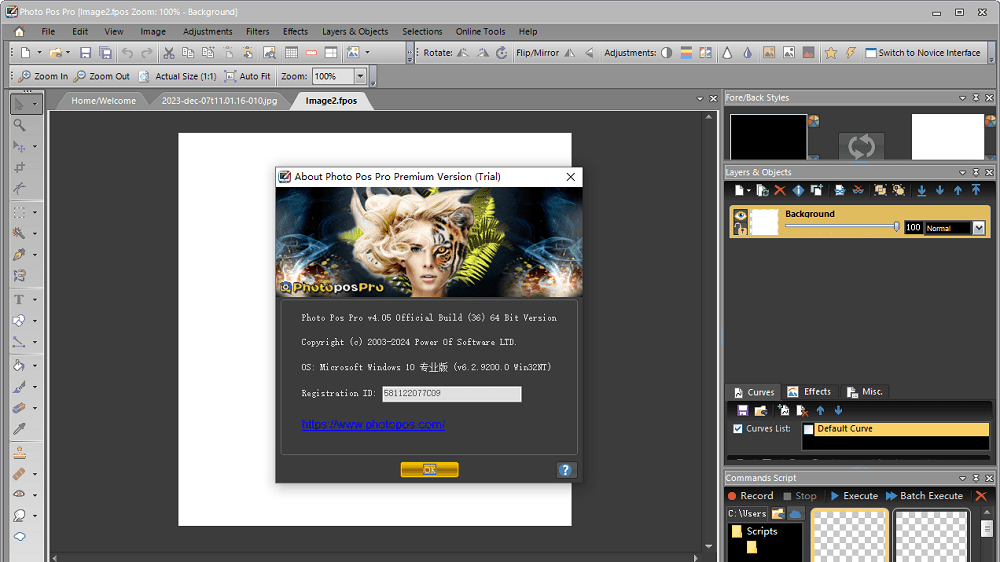1000x562 pixels.
Task: Open the Filters menu
Action: tap(257, 32)
